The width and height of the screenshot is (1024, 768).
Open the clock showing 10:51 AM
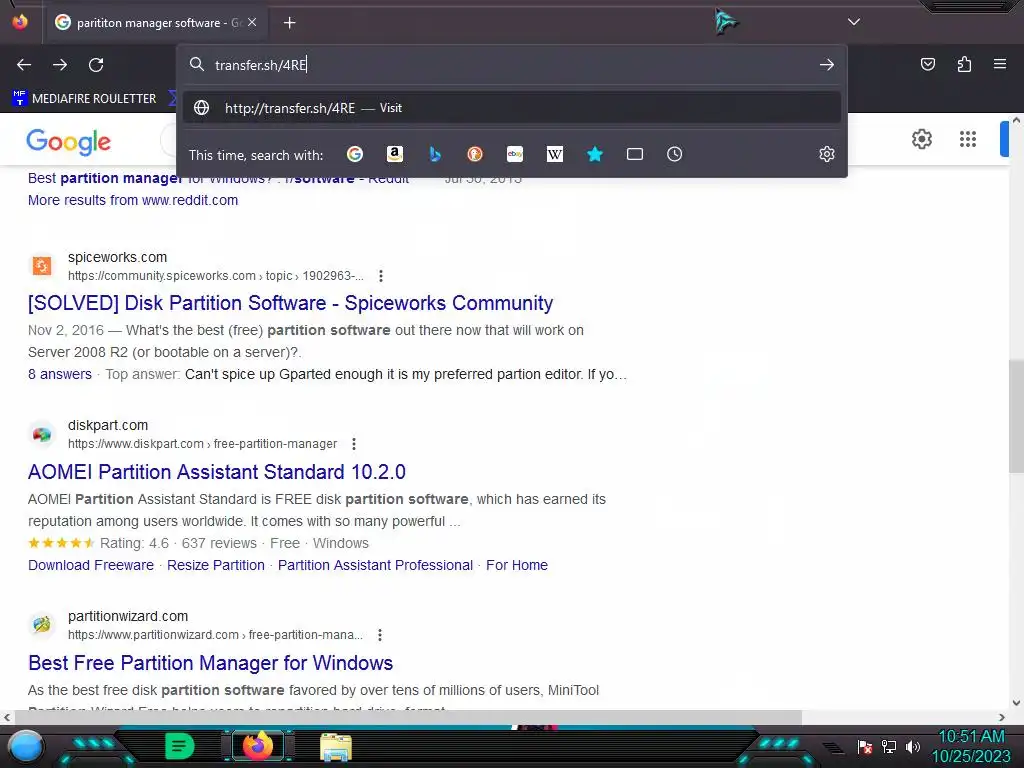click(971, 746)
